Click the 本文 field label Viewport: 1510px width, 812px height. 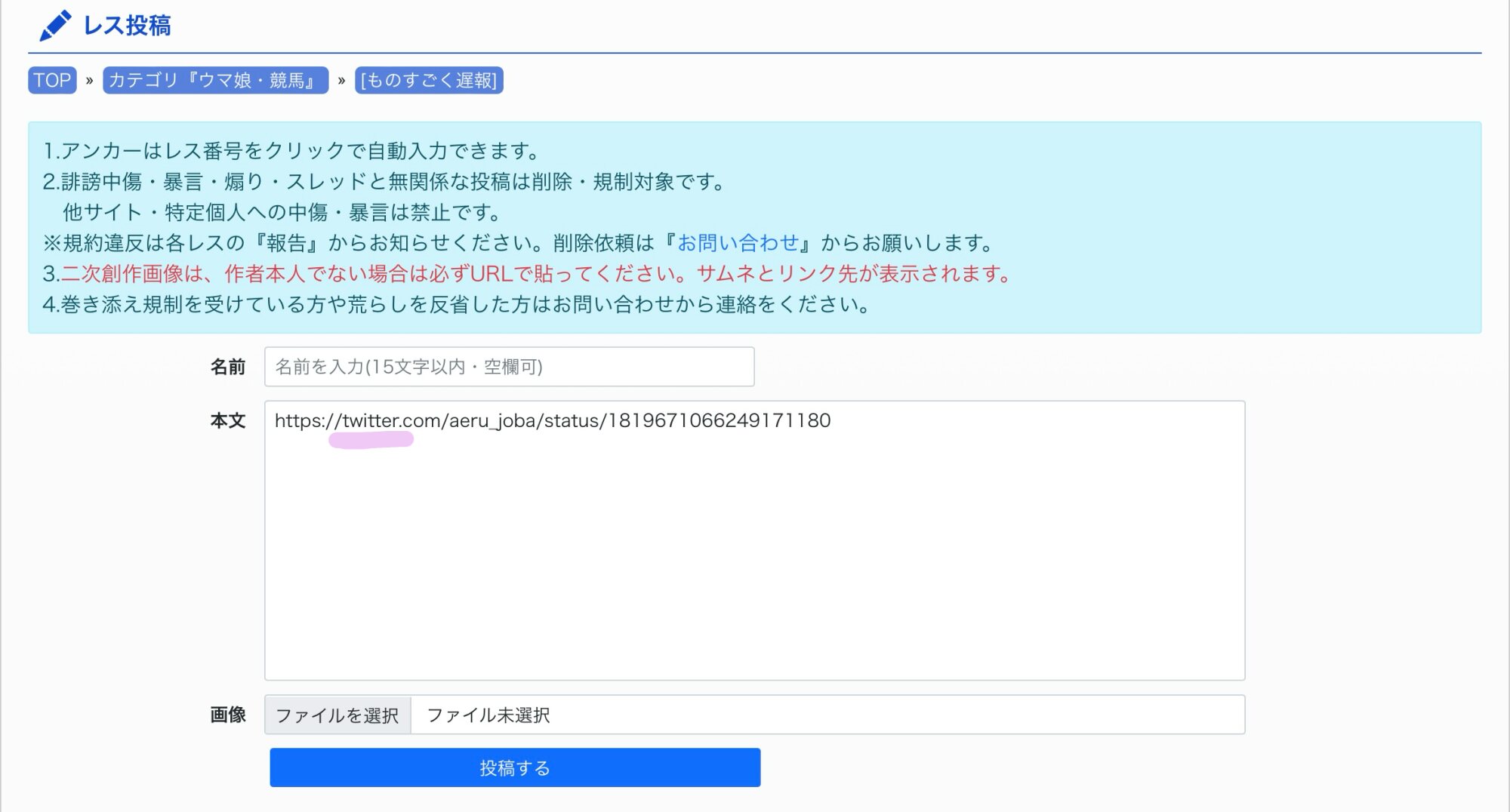pyautogui.click(x=227, y=420)
